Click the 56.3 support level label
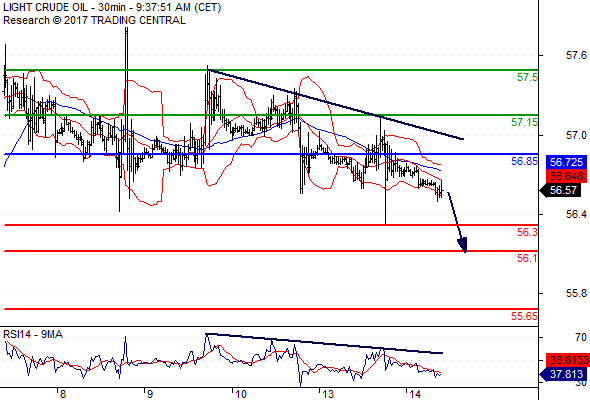 coord(527,232)
